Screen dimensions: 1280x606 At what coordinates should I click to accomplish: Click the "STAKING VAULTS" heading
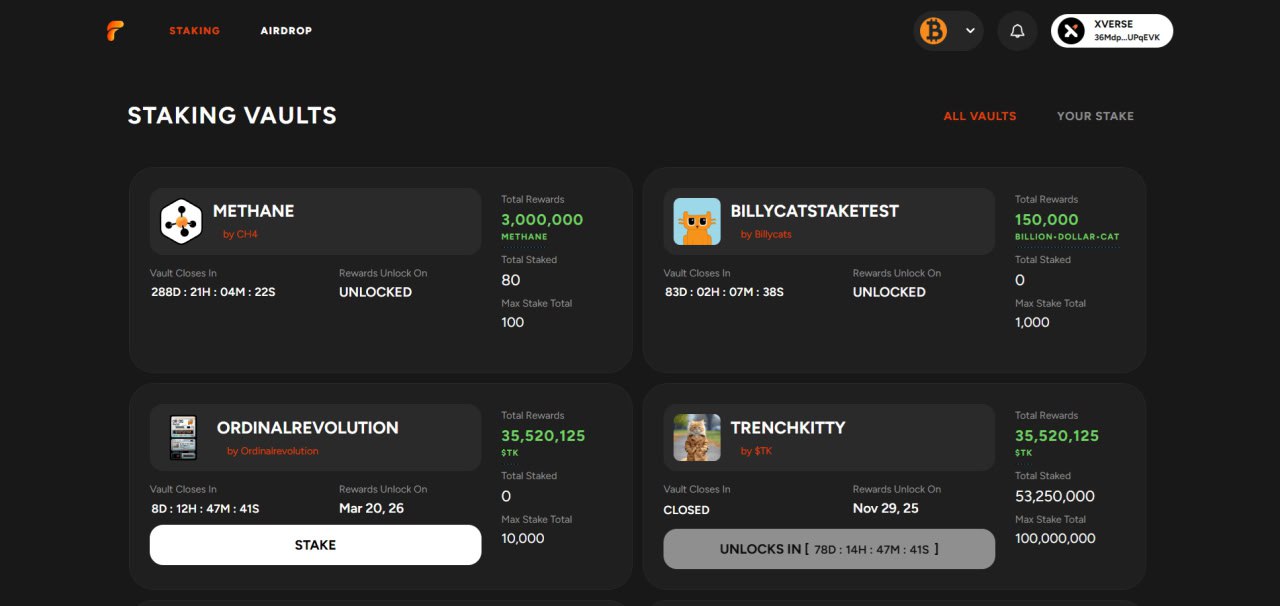pyautogui.click(x=232, y=116)
